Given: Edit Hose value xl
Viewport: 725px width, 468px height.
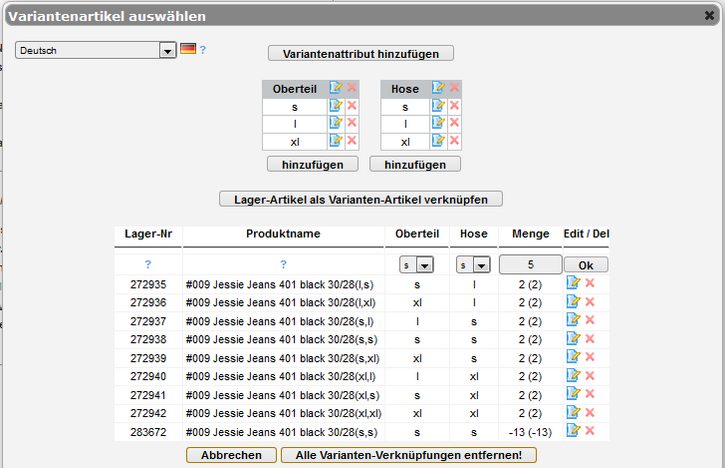Looking at the screenshot, I should 438,141.
